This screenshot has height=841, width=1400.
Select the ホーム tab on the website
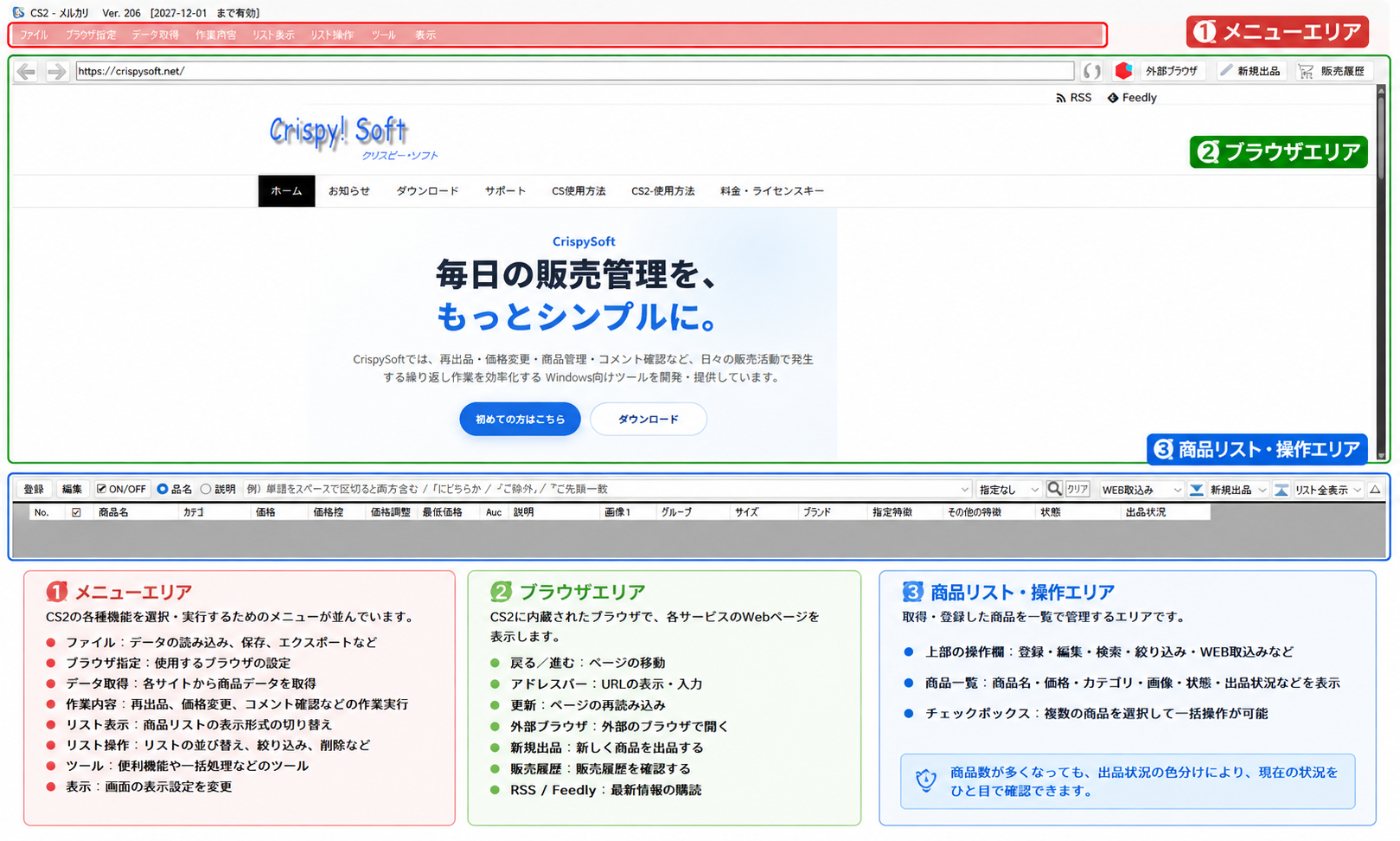(x=286, y=191)
